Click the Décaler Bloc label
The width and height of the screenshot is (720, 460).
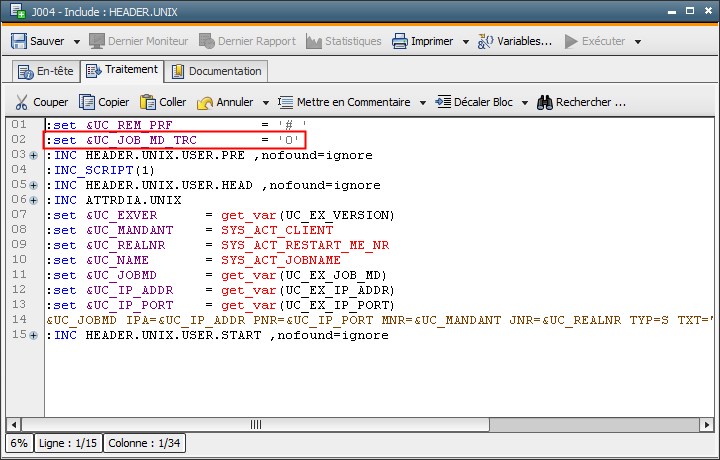(483, 102)
